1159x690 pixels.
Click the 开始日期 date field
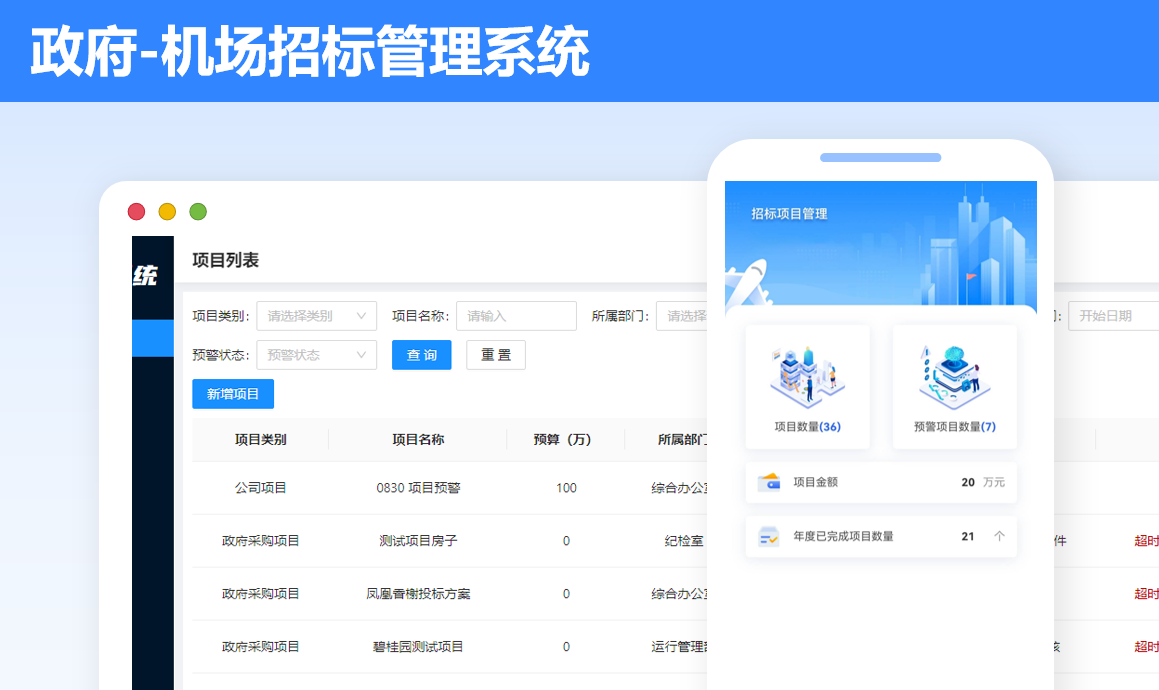1113,316
